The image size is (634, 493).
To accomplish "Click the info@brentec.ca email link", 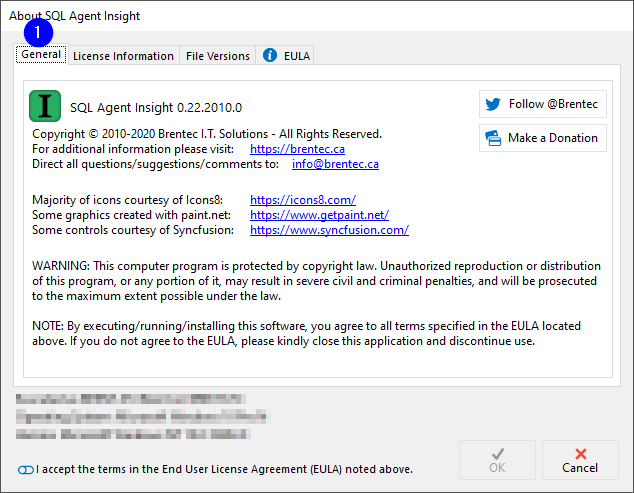I will (x=335, y=164).
